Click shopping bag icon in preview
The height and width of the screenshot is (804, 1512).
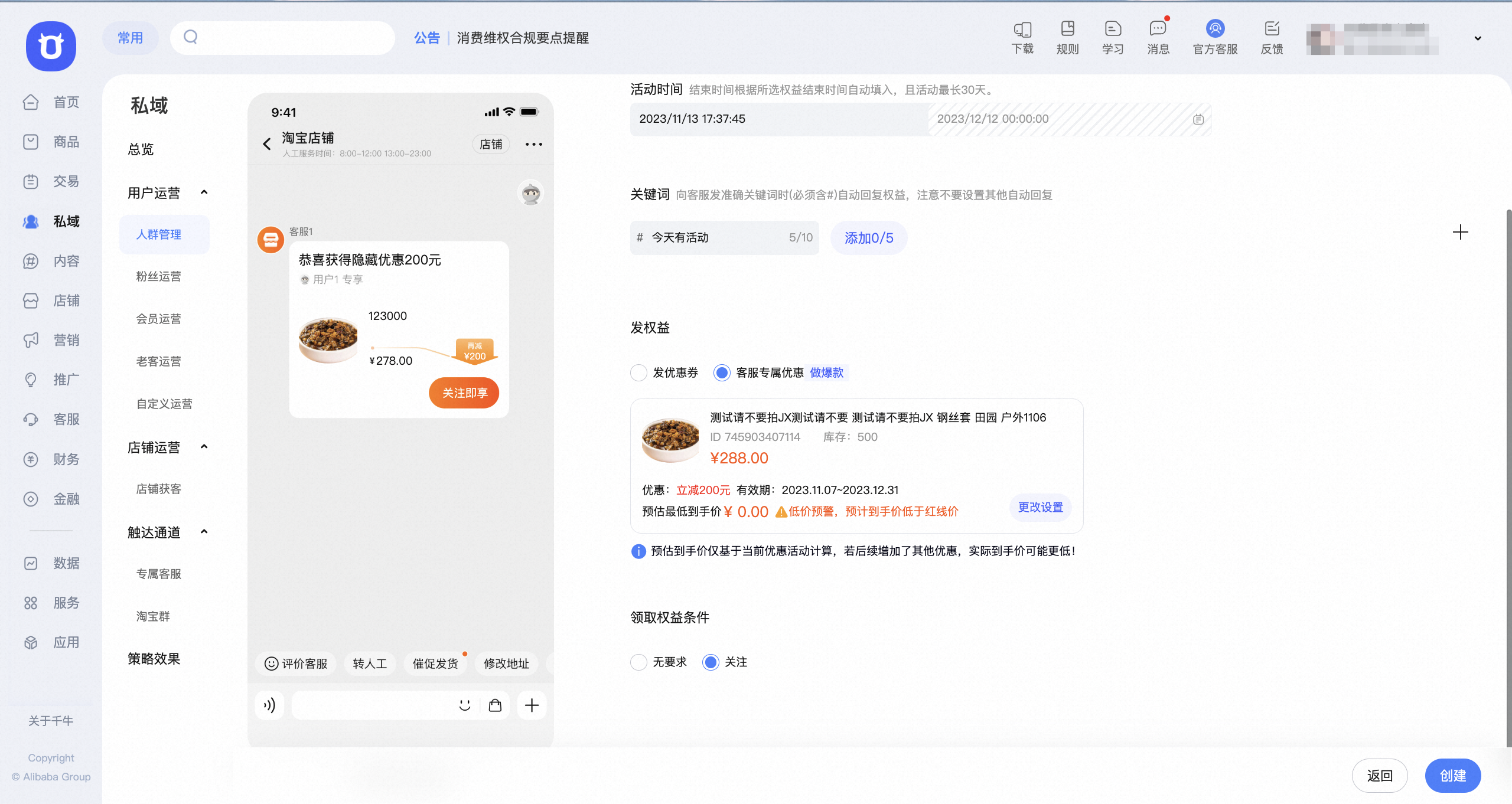[495, 705]
